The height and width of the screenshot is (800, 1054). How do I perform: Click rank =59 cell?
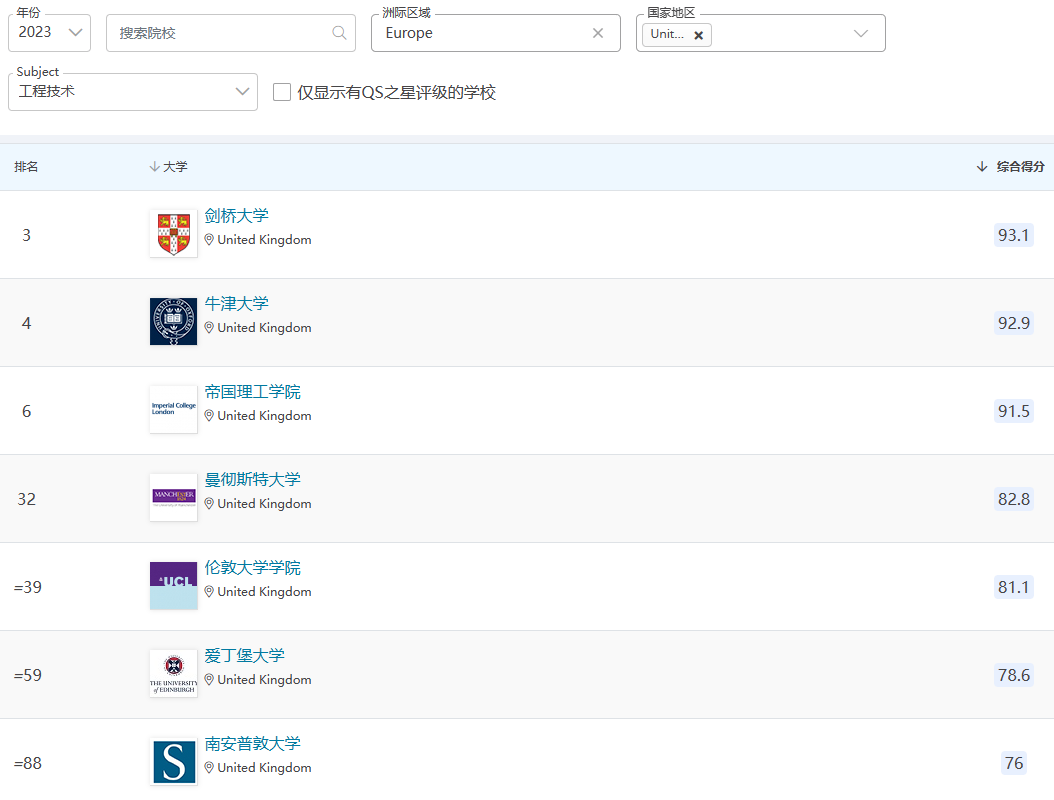coord(28,676)
